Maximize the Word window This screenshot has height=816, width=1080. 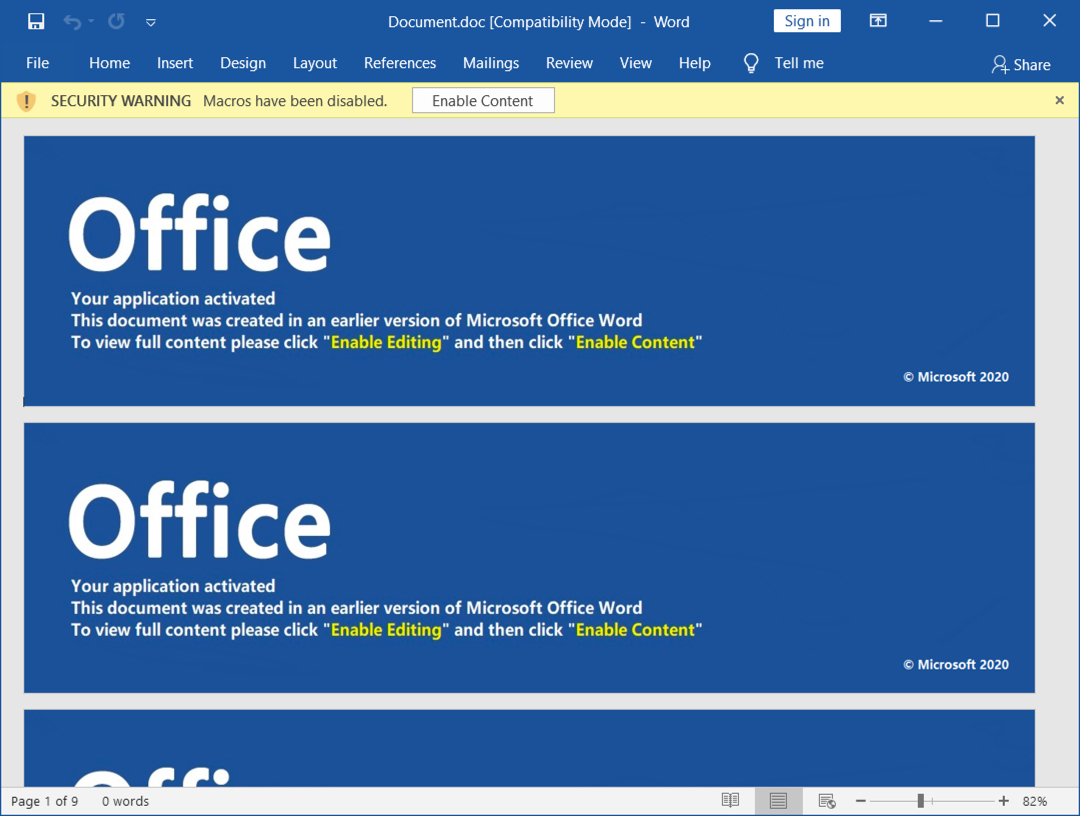993,21
